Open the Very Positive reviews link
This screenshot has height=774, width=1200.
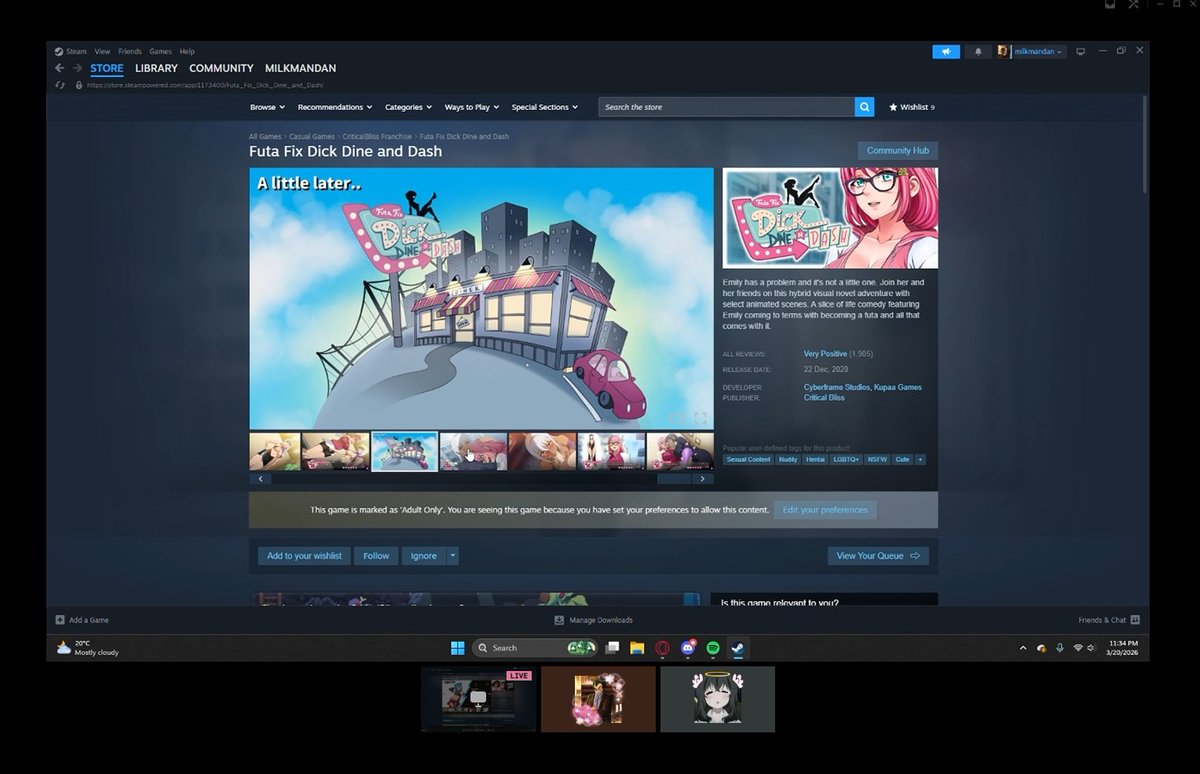[825, 354]
